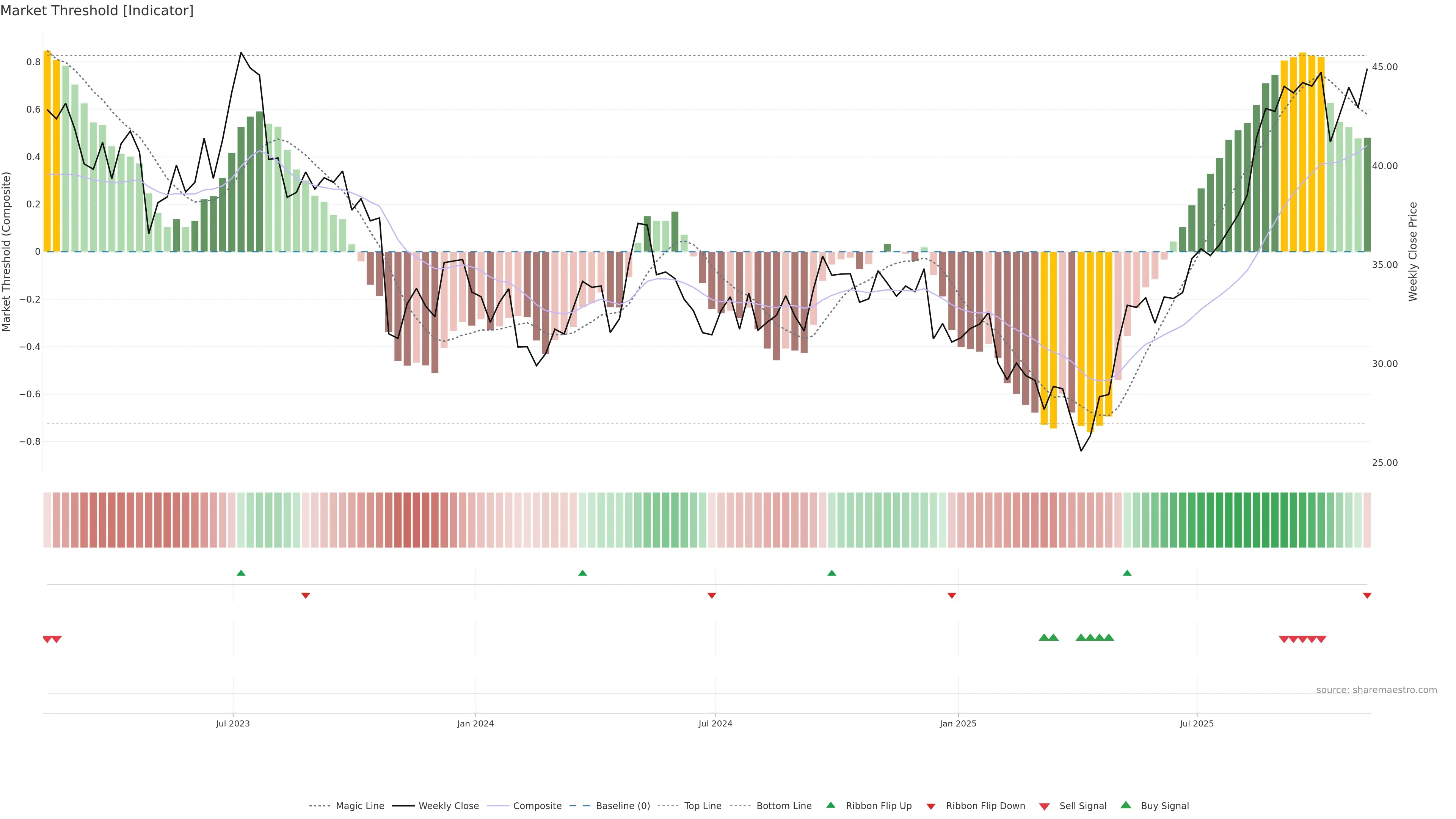Toggle Baseline (0) legend entry
The image size is (1456, 819).
623,805
